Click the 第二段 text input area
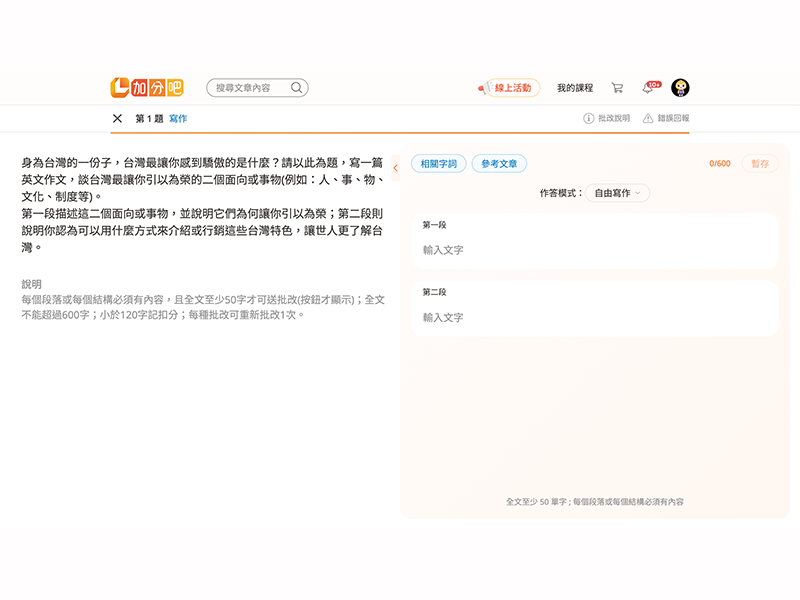The width and height of the screenshot is (800, 600). (595, 317)
